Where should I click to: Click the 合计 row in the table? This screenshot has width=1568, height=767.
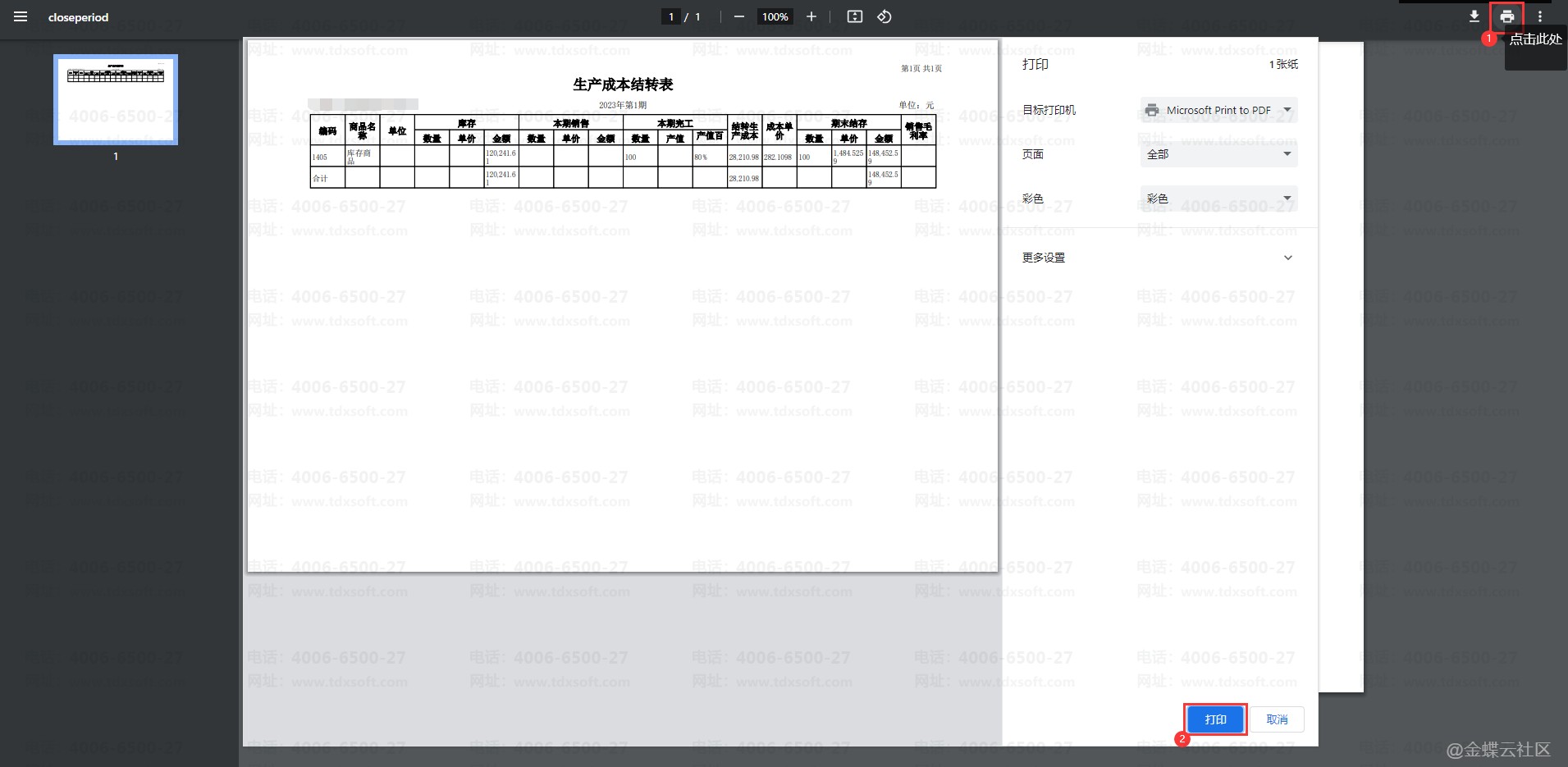pos(320,178)
